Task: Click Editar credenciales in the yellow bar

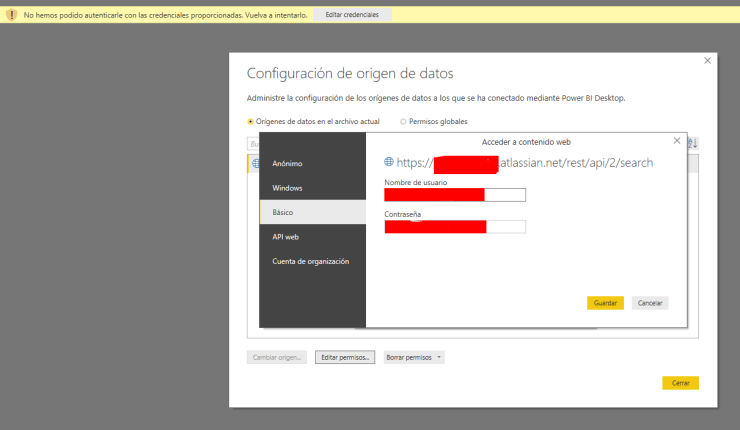Action: coord(352,15)
